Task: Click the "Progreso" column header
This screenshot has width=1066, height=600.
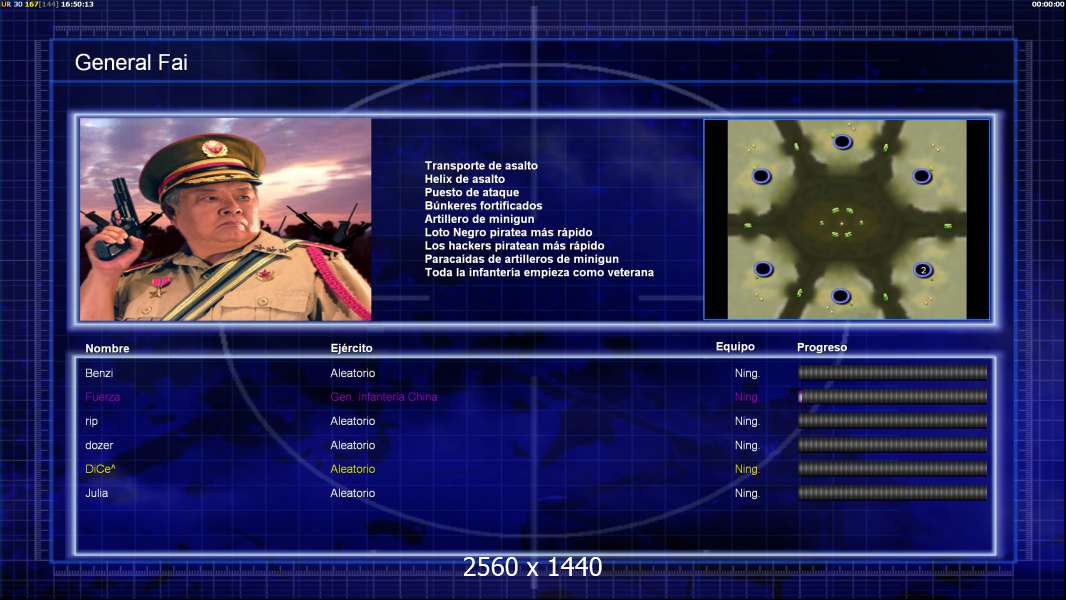Action: click(822, 347)
